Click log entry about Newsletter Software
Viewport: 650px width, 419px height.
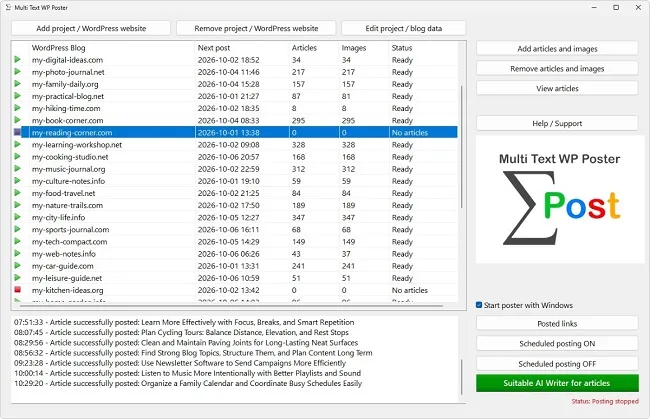tap(180, 363)
